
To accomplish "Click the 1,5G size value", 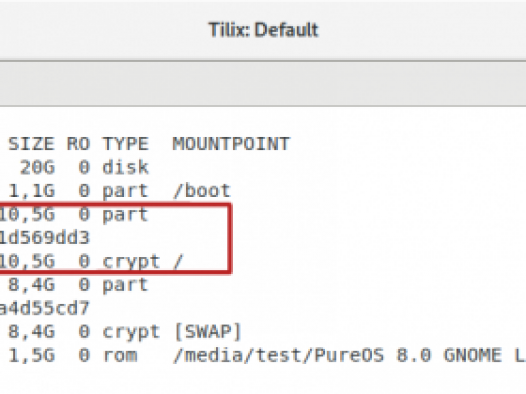I will (31, 355).
